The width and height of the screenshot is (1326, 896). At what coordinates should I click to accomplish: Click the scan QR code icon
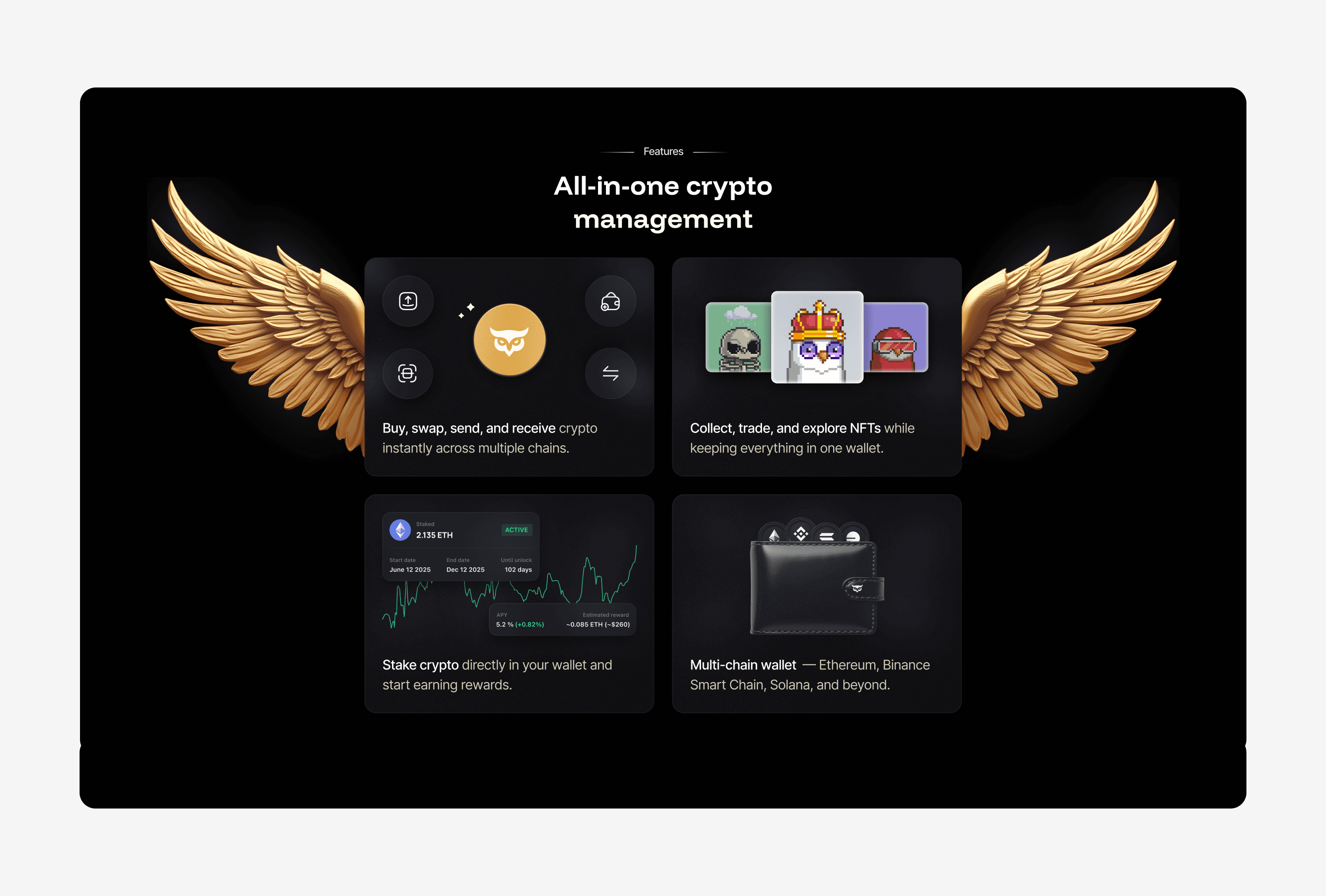click(x=408, y=374)
